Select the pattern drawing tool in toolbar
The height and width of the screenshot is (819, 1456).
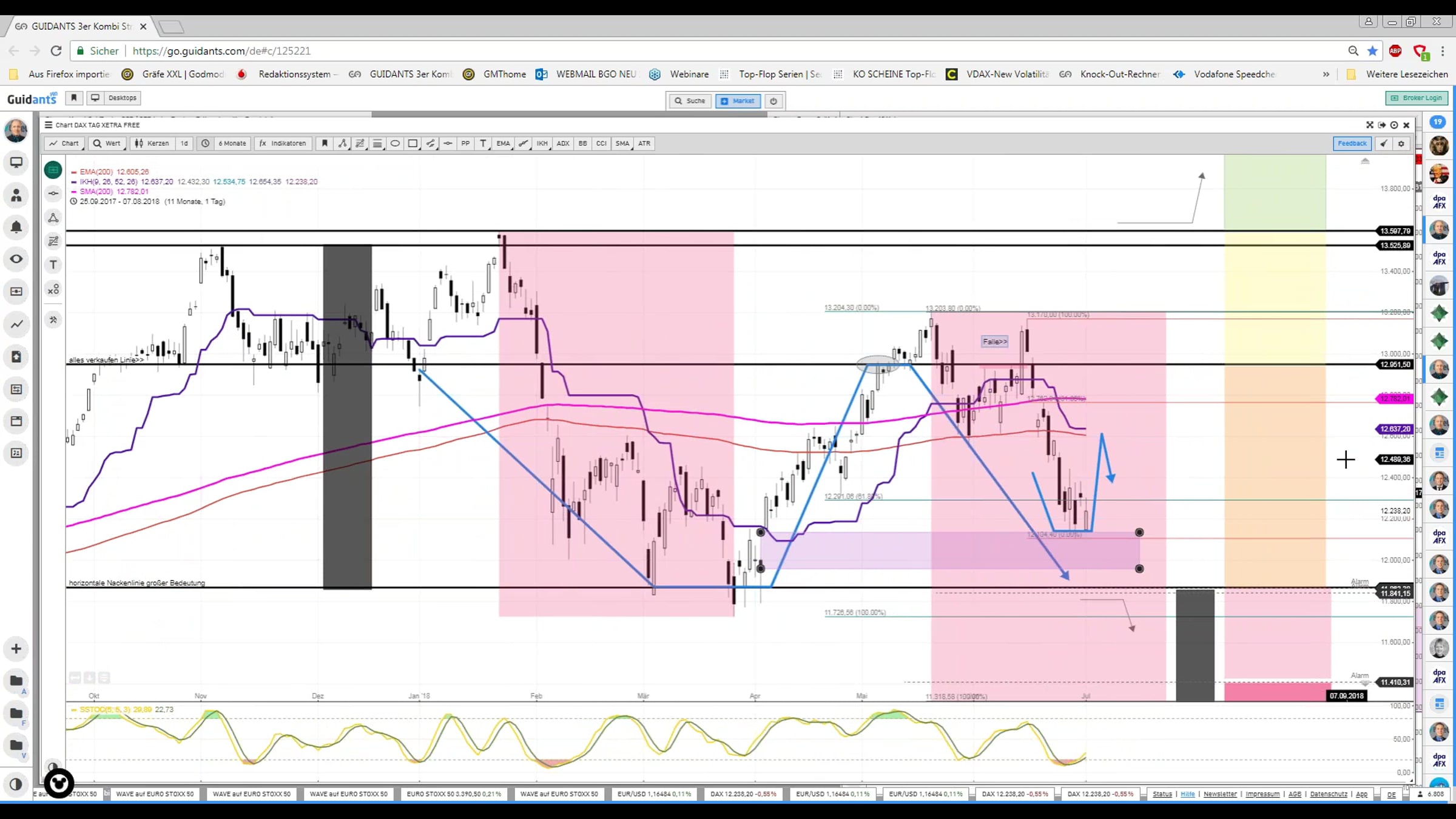[x=342, y=143]
